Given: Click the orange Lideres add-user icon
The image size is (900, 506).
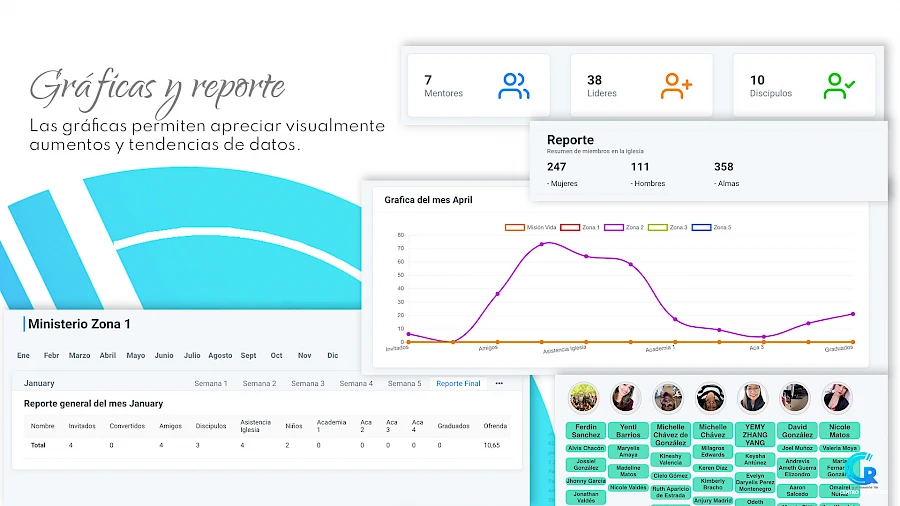Looking at the screenshot, I should click(x=676, y=86).
